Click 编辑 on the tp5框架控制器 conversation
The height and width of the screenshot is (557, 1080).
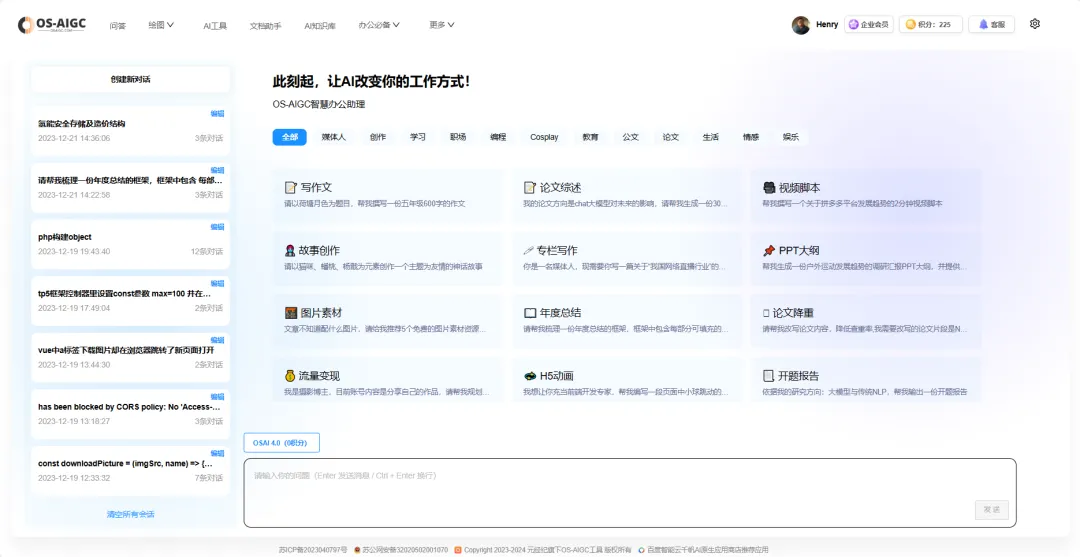pos(217,283)
